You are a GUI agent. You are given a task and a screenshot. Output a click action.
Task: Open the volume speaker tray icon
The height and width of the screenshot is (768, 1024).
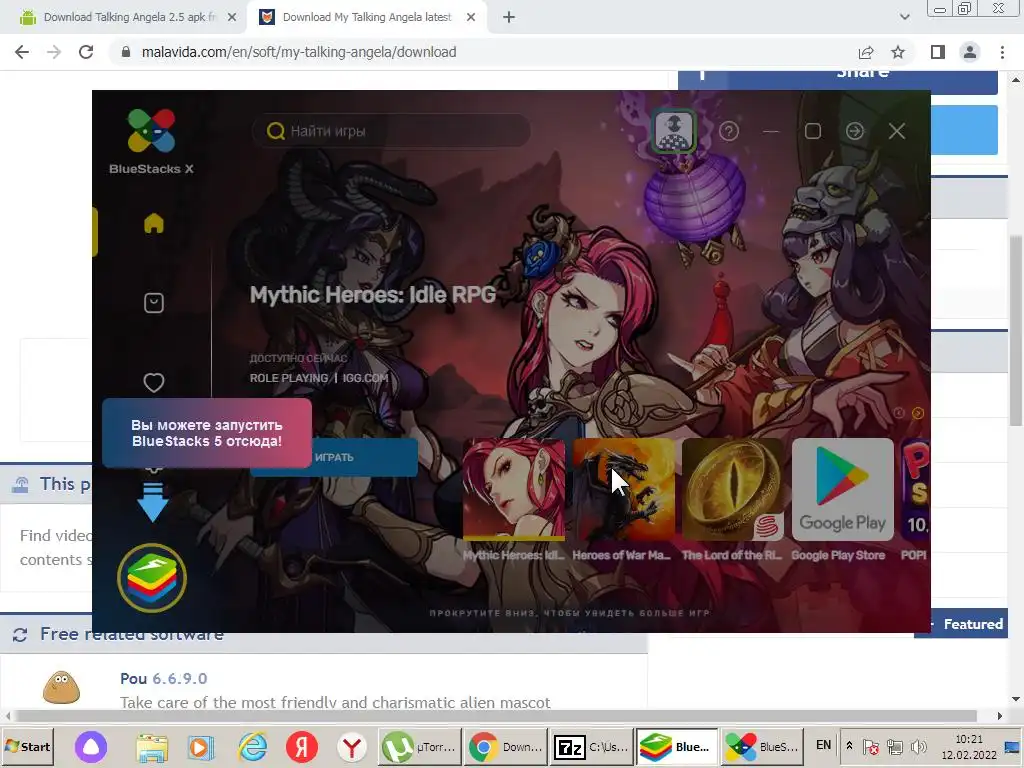919,746
